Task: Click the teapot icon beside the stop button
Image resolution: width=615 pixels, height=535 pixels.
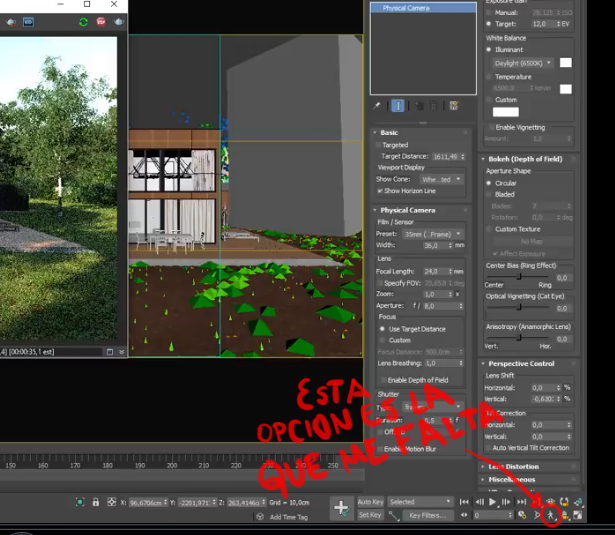Action: (118, 22)
